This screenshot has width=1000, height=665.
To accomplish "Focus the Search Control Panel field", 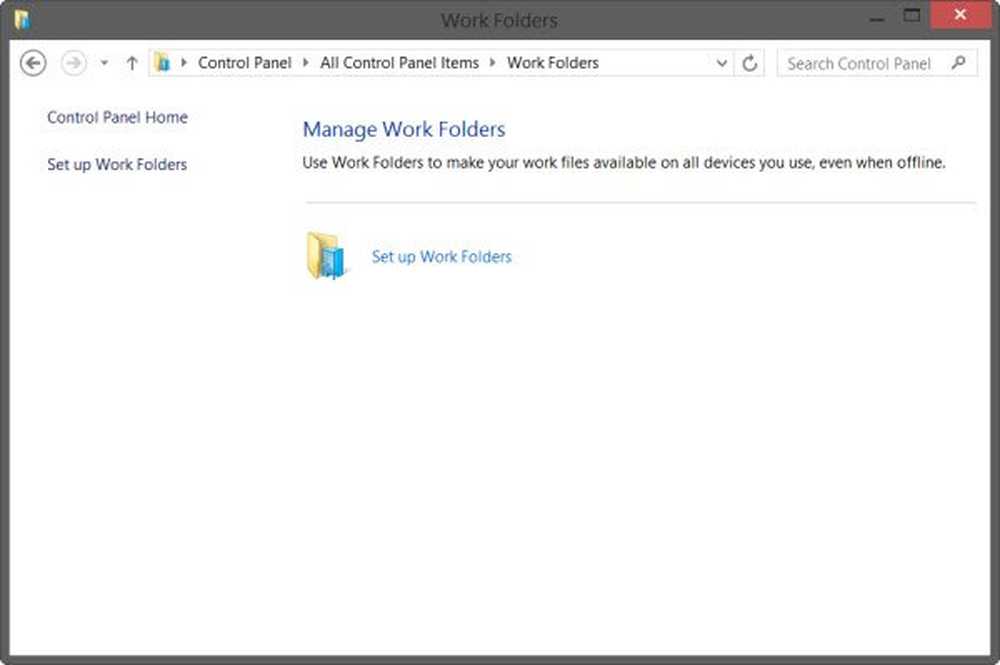I will (877, 63).
